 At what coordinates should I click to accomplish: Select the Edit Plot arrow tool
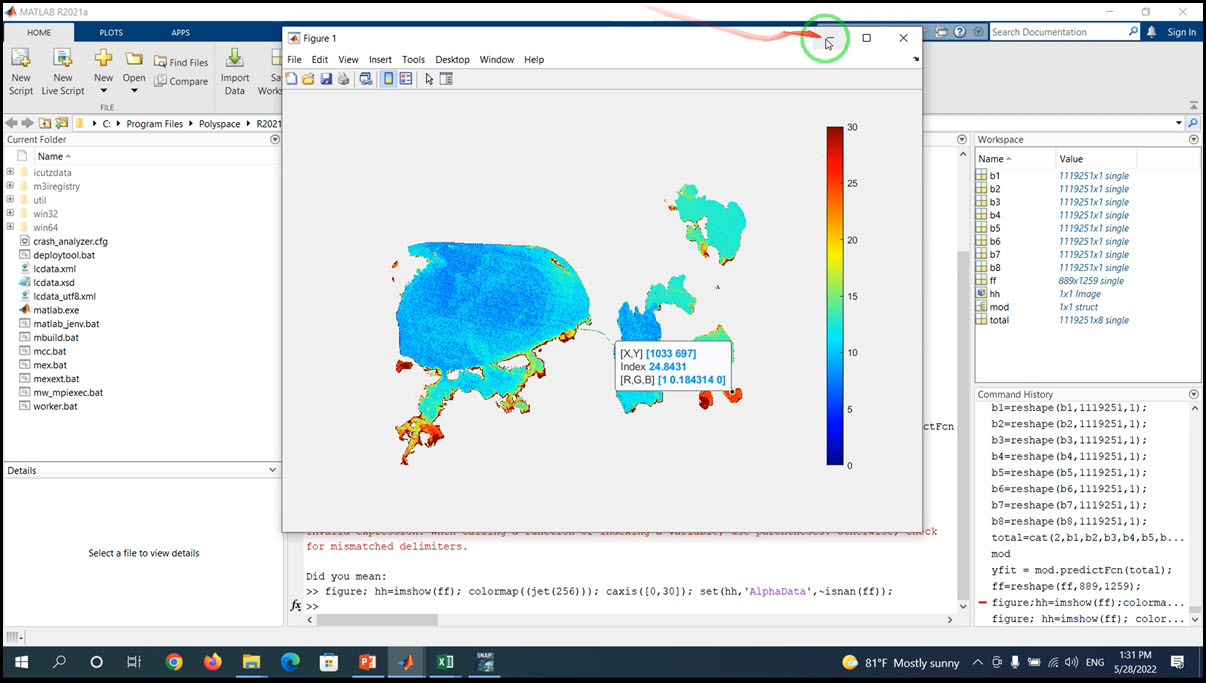pyautogui.click(x=429, y=79)
